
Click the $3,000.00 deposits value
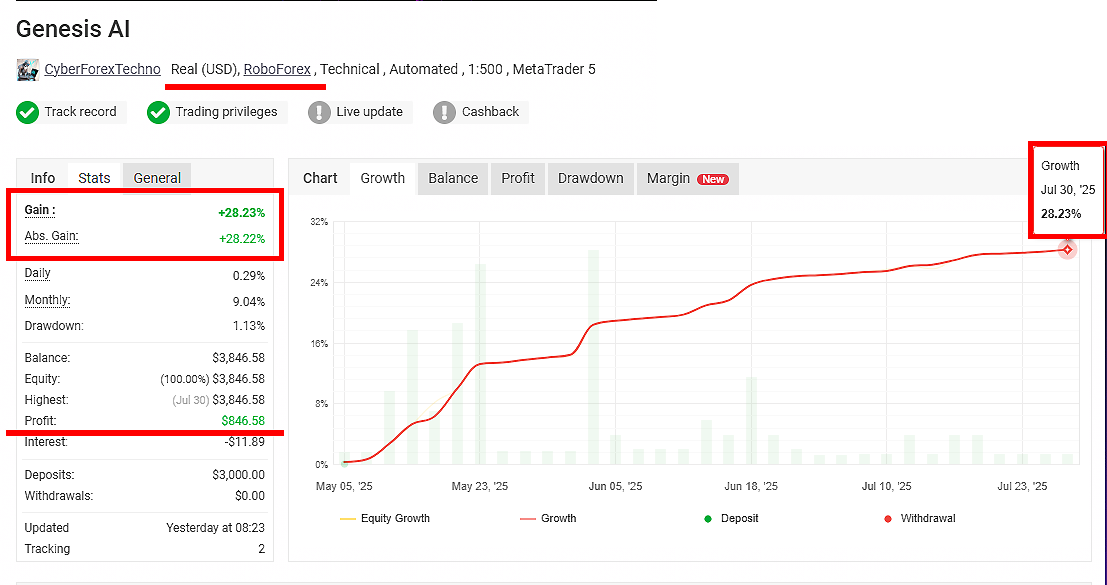pyautogui.click(x=239, y=475)
